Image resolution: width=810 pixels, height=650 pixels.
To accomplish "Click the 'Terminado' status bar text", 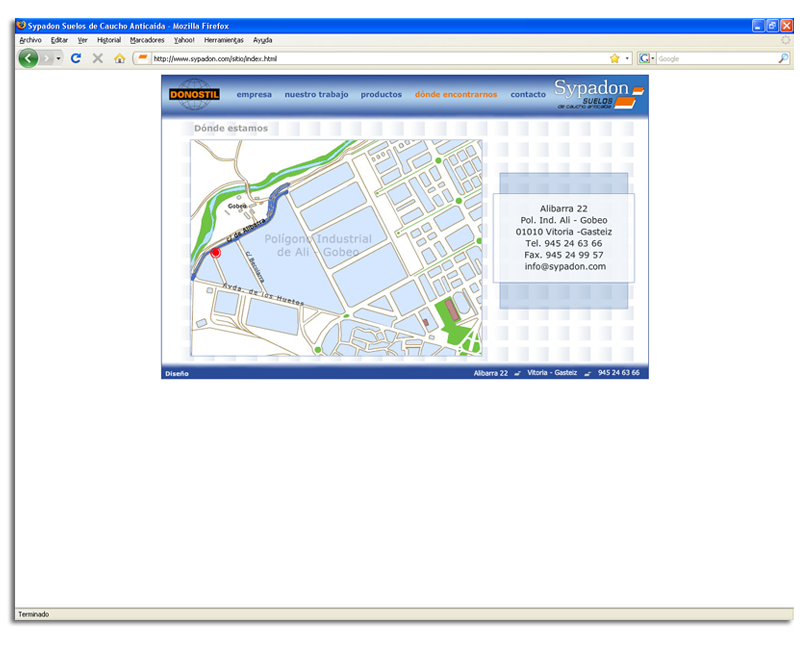I will [34, 614].
